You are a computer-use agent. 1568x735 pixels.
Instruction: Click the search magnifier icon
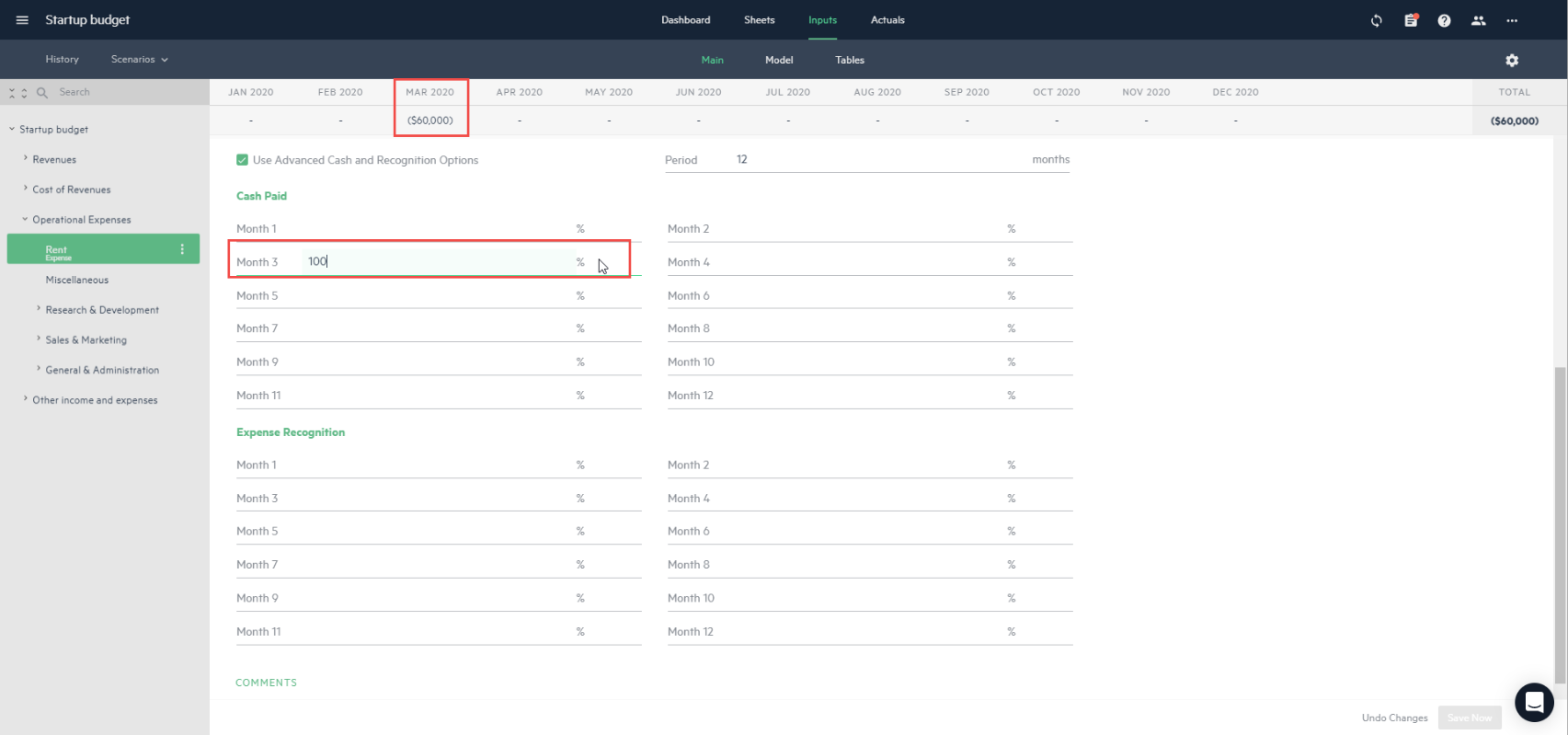41,92
